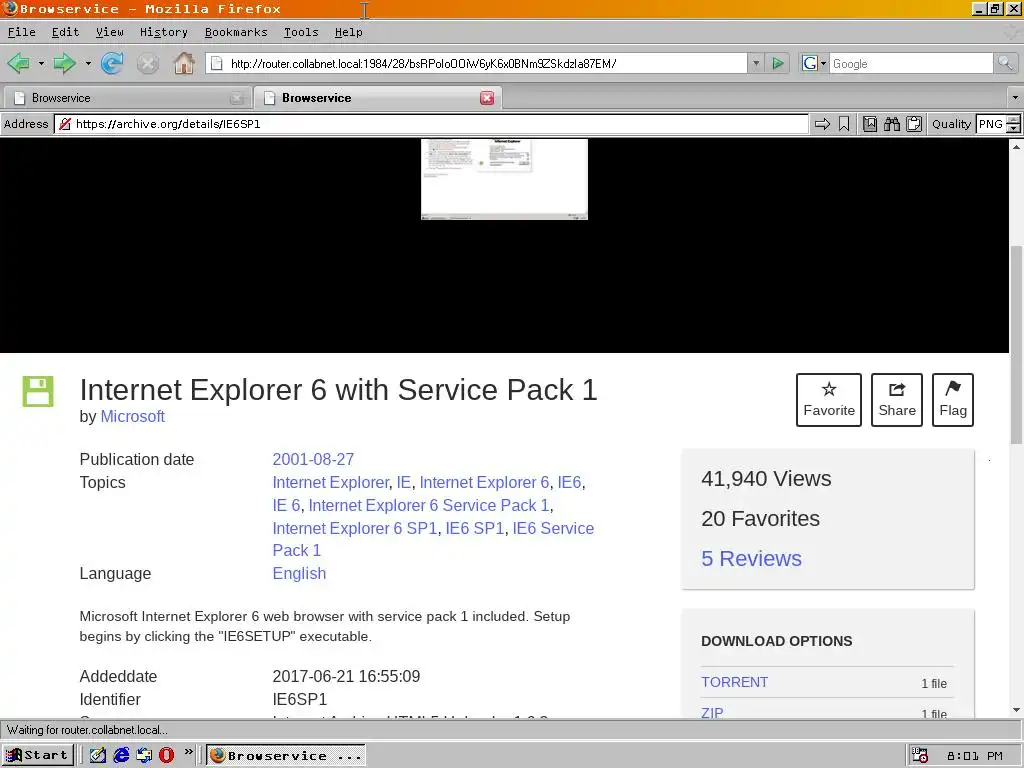Click the page scrollbar down arrow
Image resolution: width=1024 pixels, height=768 pixels.
coord(1016,710)
